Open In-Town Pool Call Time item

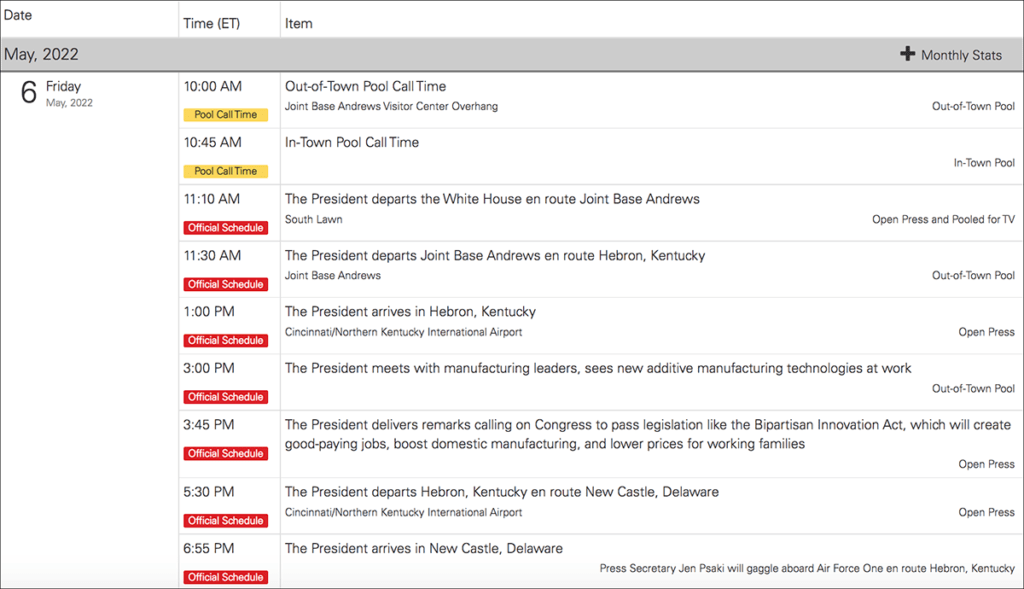click(x=351, y=143)
